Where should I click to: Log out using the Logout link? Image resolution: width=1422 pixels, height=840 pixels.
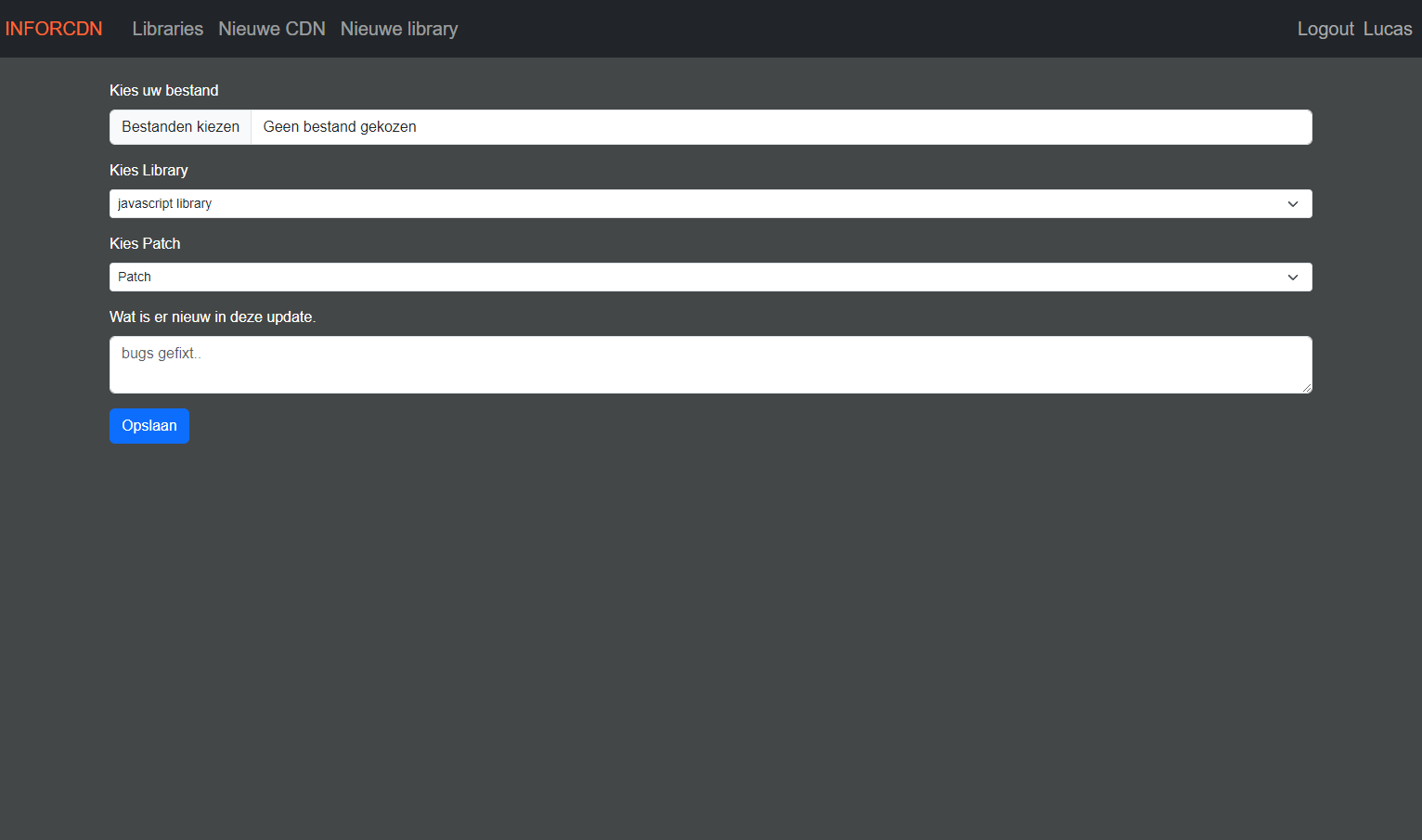point(1325,29)
